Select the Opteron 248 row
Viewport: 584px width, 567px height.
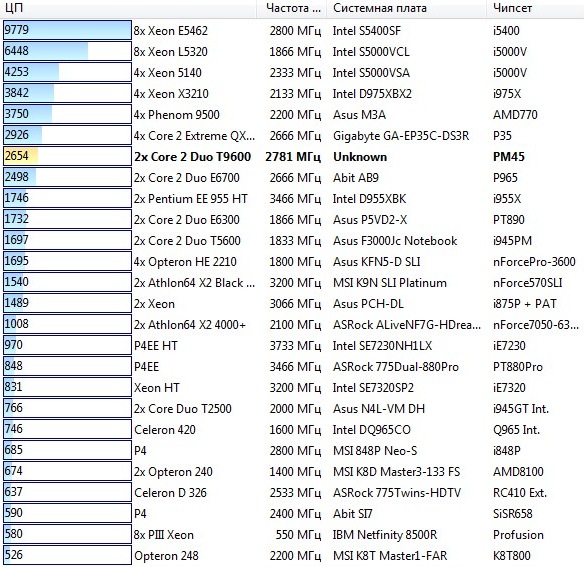click(292, 555)
